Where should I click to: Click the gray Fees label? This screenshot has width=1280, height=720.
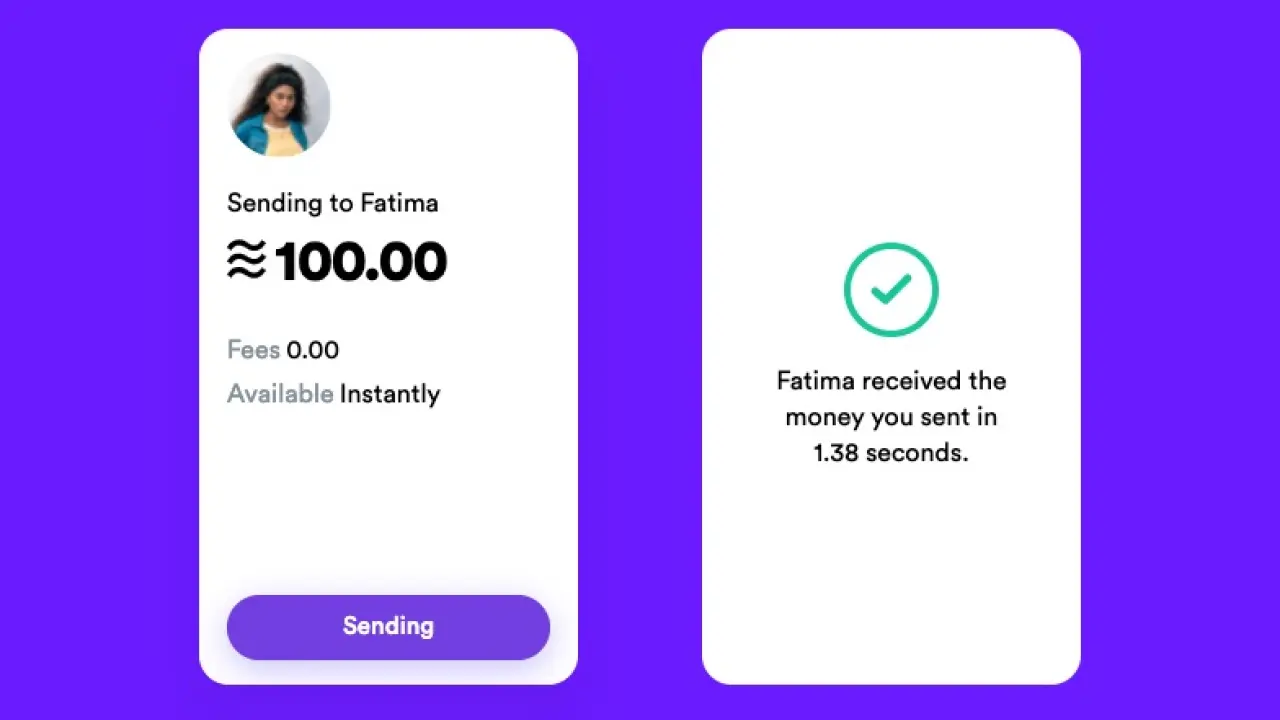point(253,350)
